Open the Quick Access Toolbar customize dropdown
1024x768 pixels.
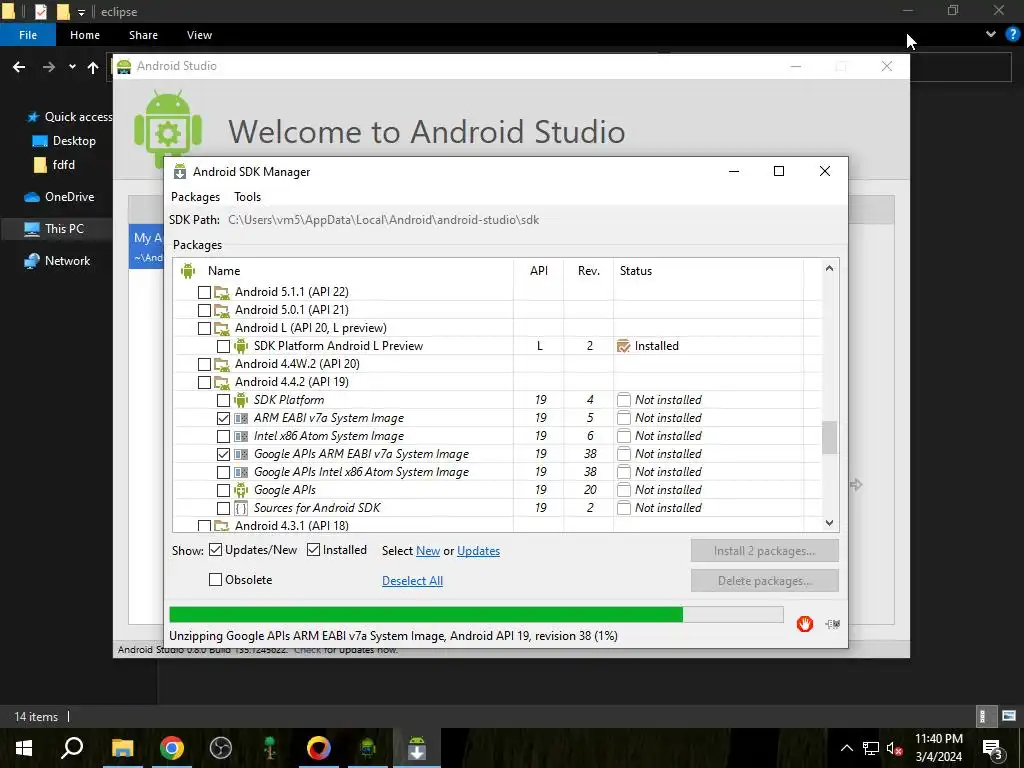(81, 12)
